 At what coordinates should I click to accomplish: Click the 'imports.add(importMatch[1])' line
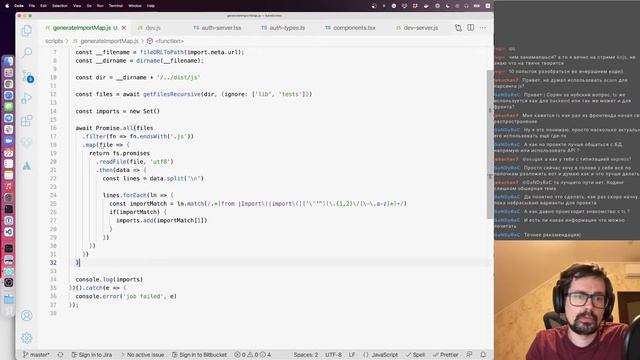click(x=162, y=220)
